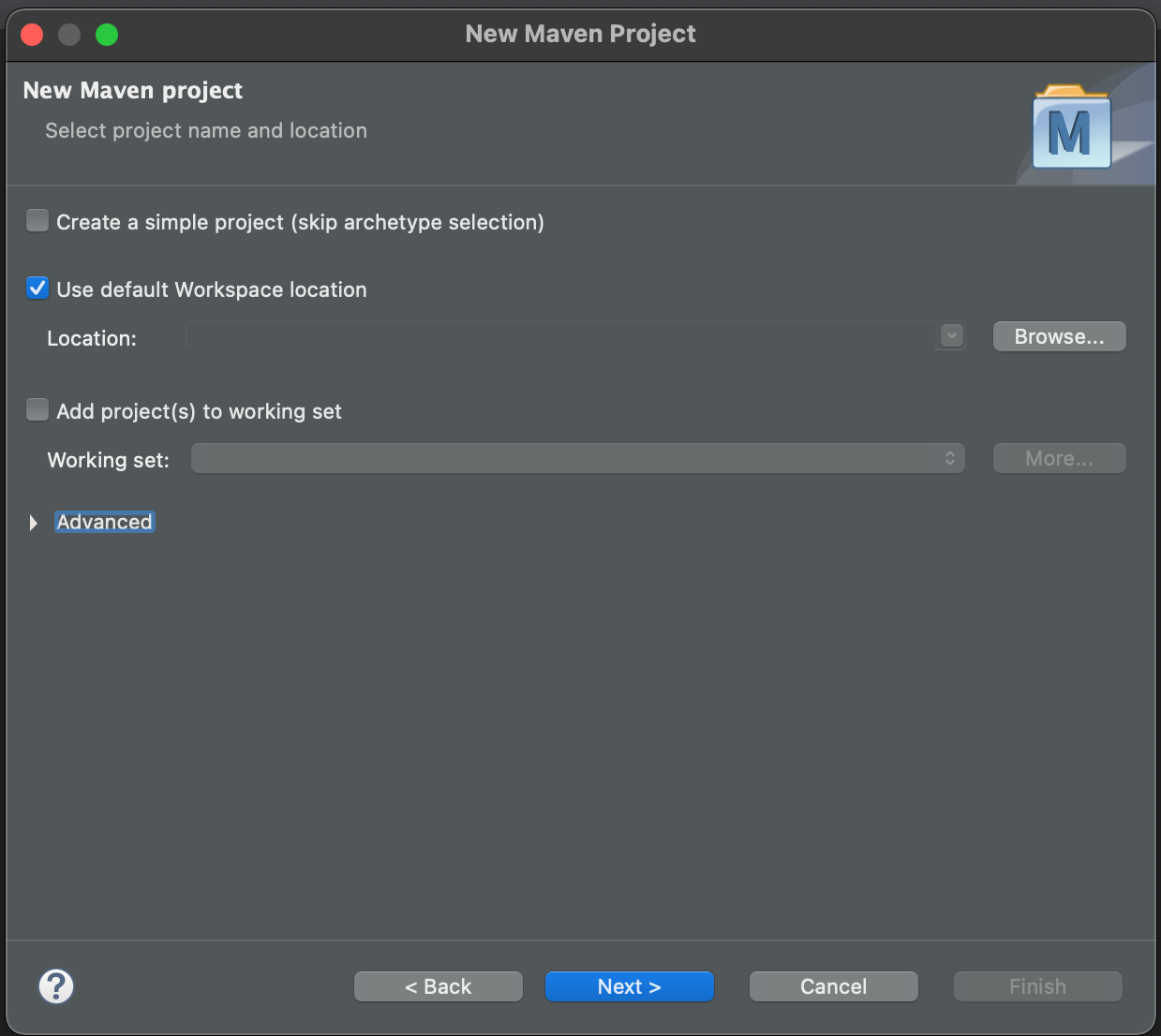Click the Maven M folder wizard icon
This screenshot has height=1036, width=1161.
pos(1072,126)
